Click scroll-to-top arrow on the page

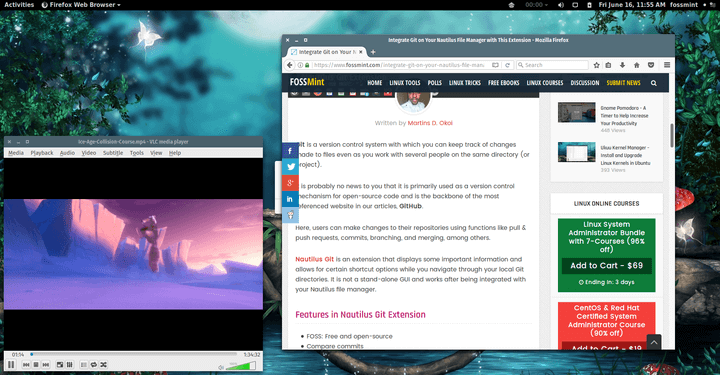pyautogui.click(x=653, y=342)
